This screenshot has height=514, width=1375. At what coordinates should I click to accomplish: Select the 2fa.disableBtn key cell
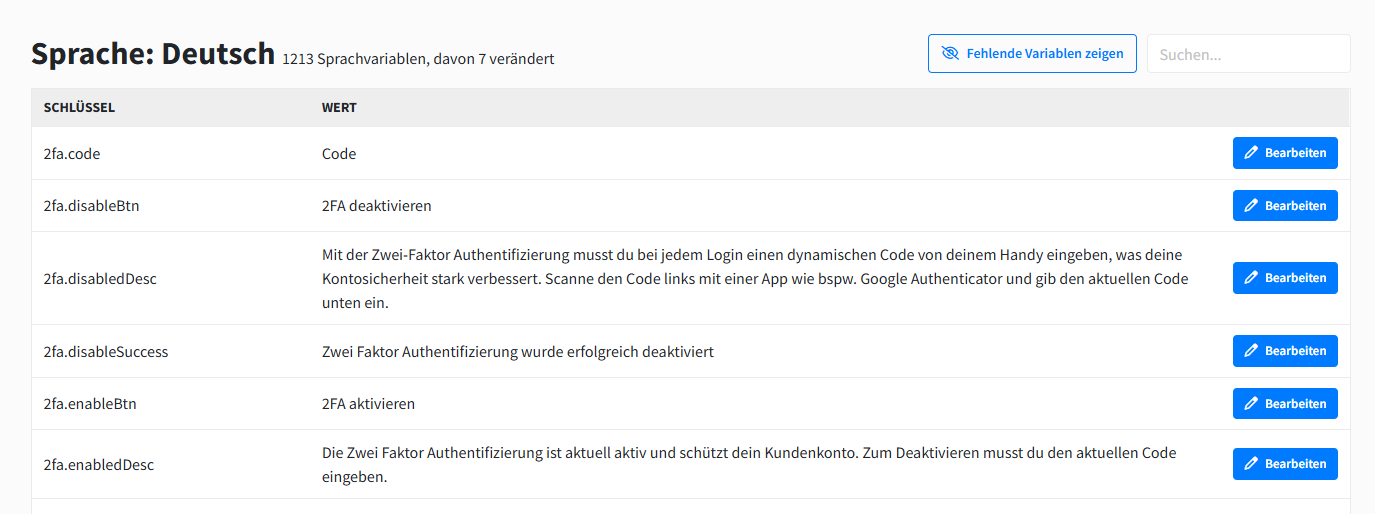pyautogui.click(x=97, y=206)
